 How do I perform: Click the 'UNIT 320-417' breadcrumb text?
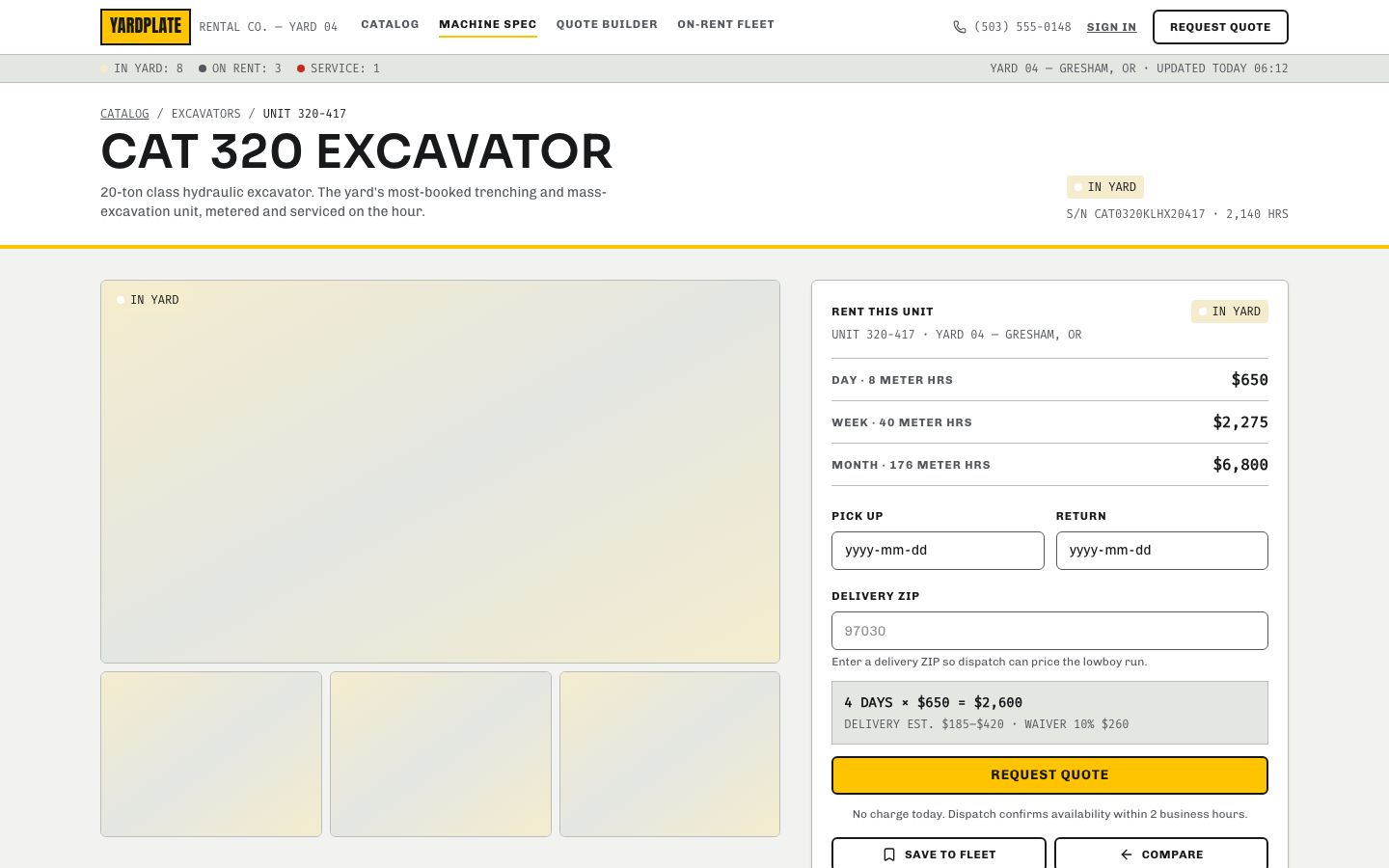point(305,114)
